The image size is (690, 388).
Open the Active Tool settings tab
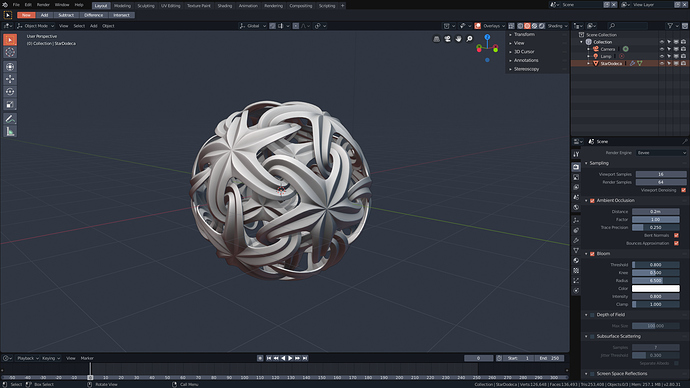pyautogui.click(x=576, y=154)
